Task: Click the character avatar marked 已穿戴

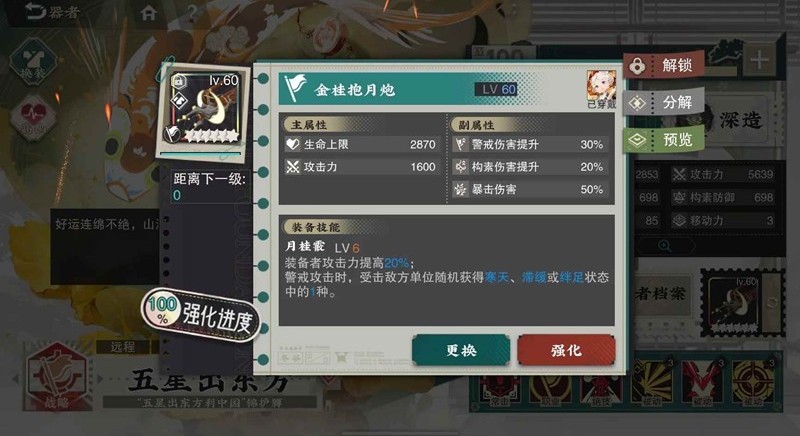Action: coord(601,86)
